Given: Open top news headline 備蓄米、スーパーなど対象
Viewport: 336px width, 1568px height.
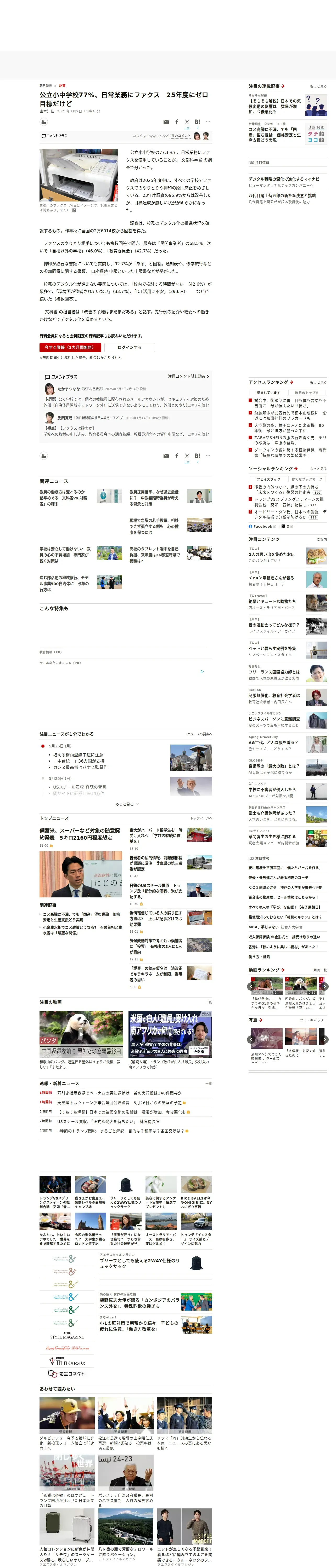Looking at the screenshot, I should coord(80,834).
